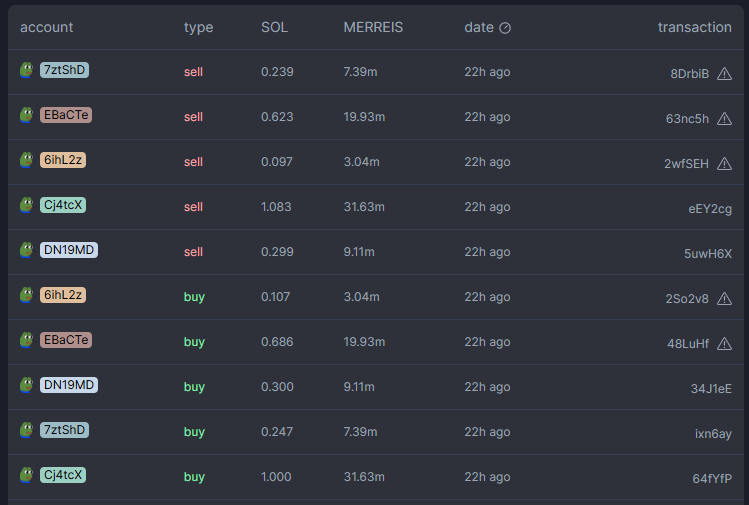Click frog avatar in 0.300 SOL buy row
Viewport: 749px width, 505px height.
27,385
